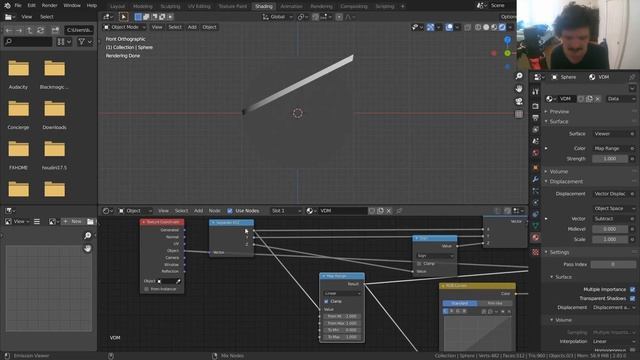Toggle From Instancer checkbox
The height and width of the screenshot is (360, 640).
pos(147,289)
